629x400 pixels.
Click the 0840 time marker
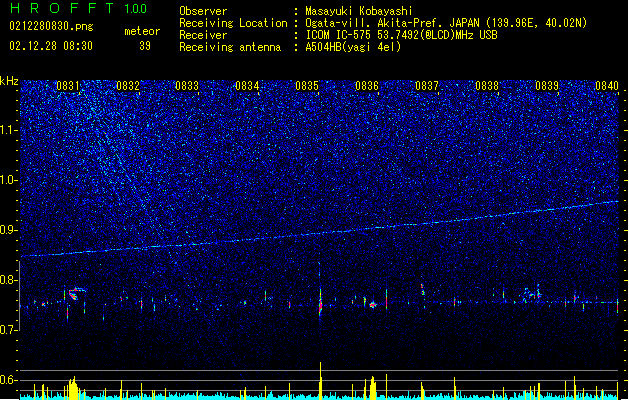607,85
